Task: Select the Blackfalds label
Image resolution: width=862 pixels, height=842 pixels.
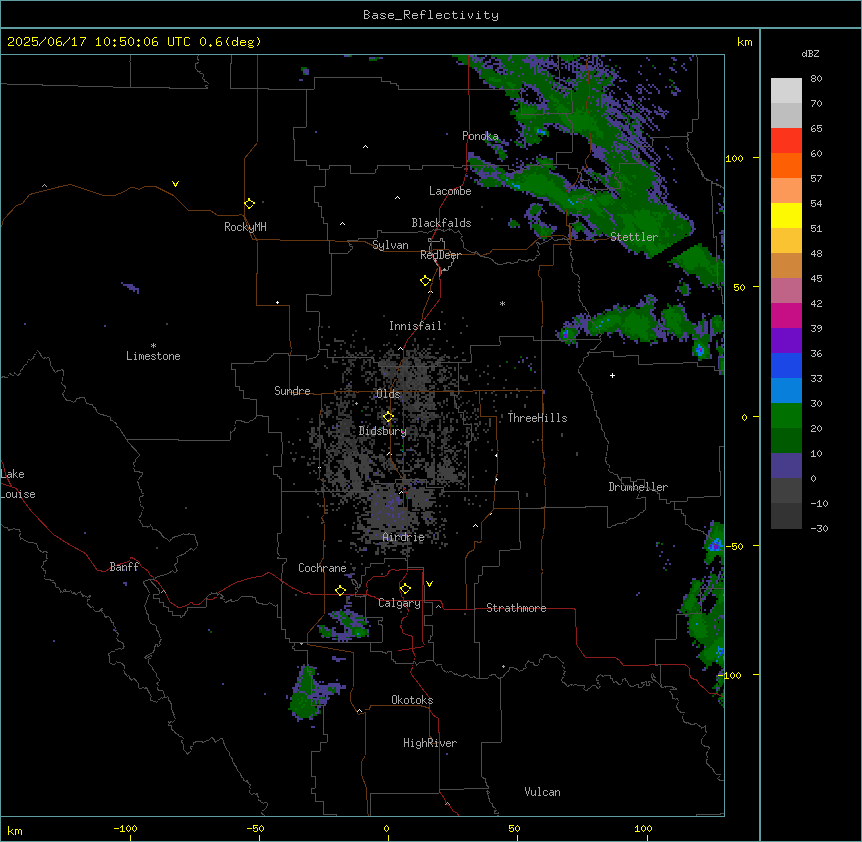Action: (441, 223)
